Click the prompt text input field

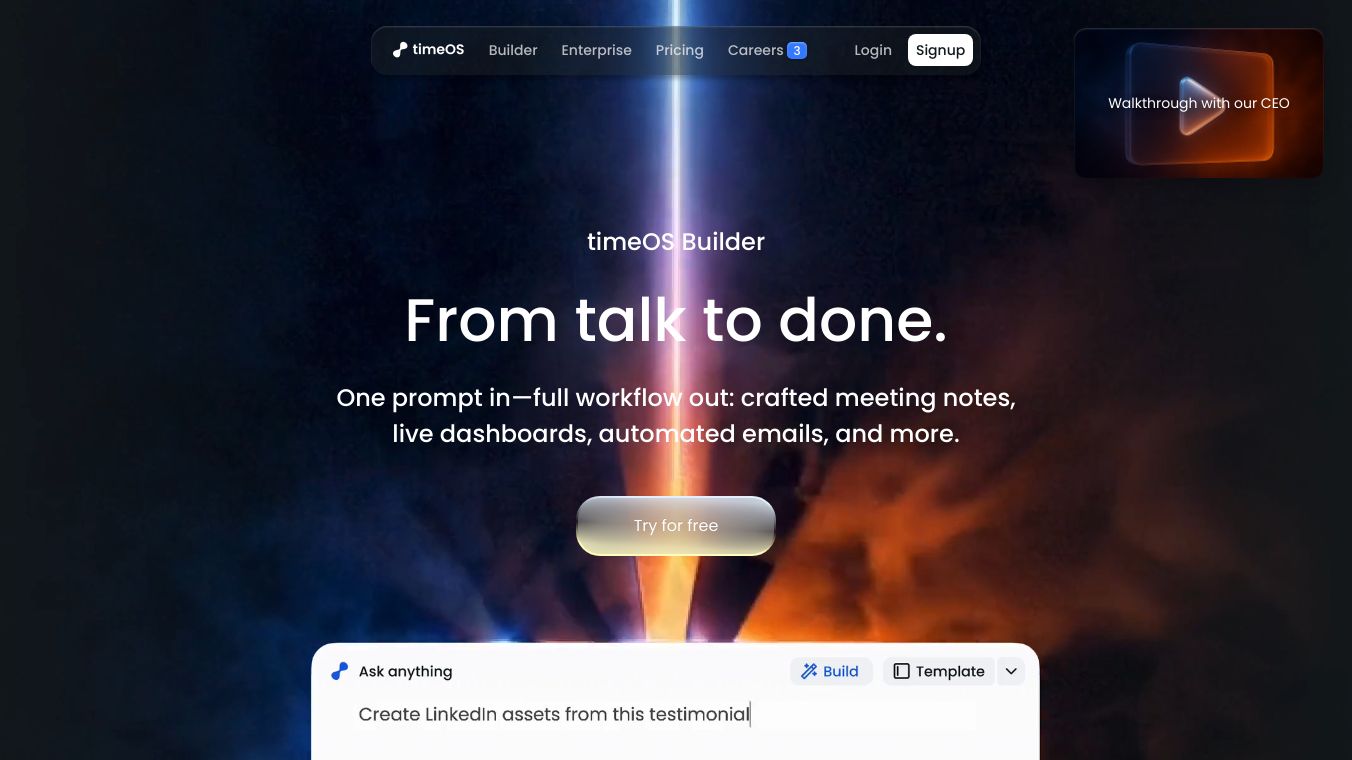[667, 714]
